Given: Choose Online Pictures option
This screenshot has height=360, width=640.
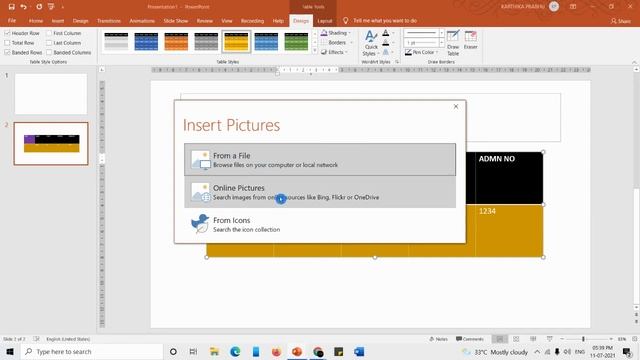Looking at the screenshot, I should (x=320, y=192).
